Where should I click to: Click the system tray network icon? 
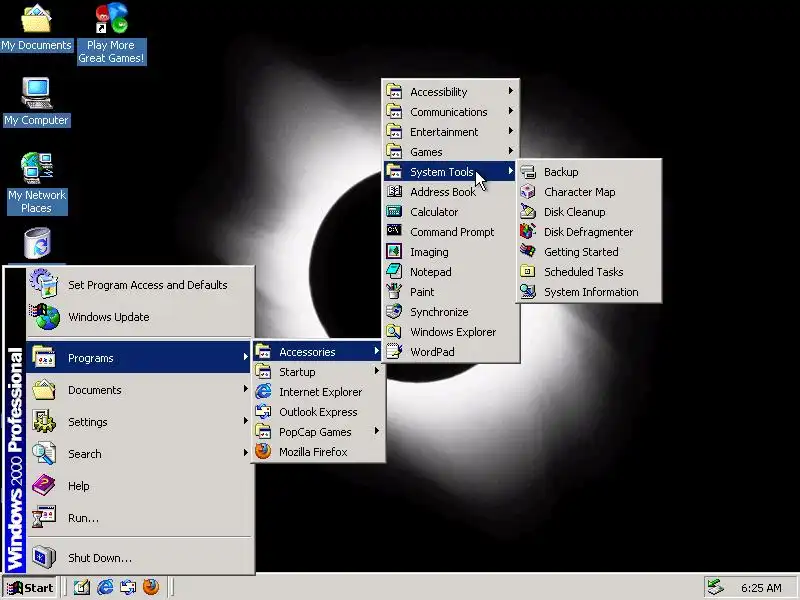[x=715, y=587]
